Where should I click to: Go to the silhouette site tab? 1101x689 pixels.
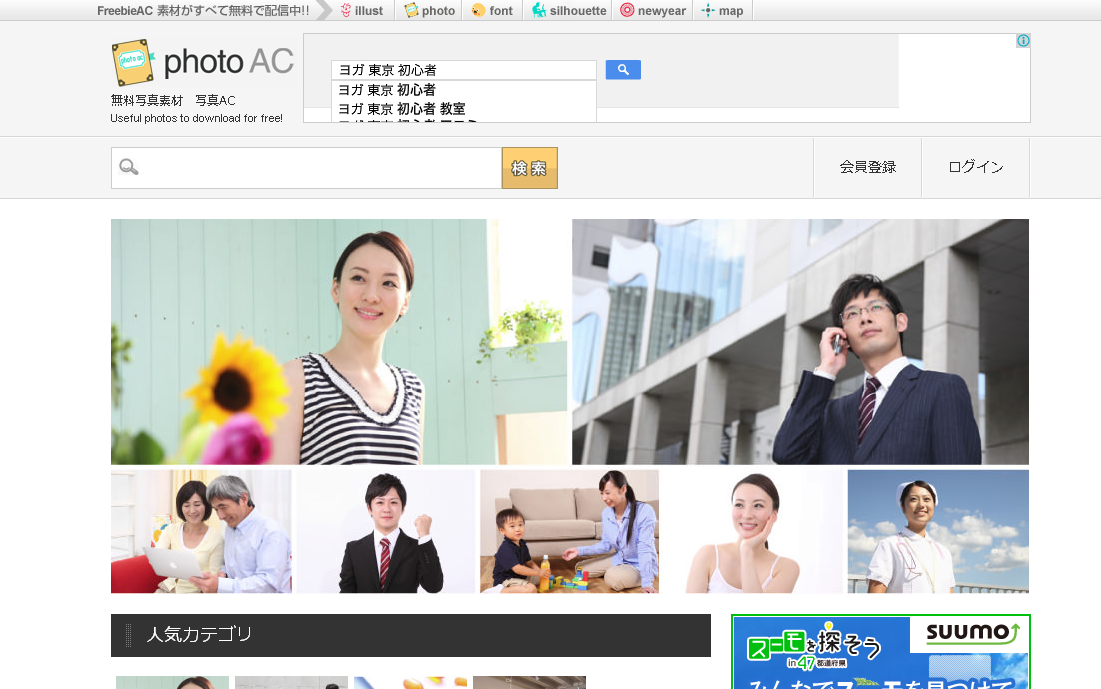pyautogui.click(x=569, y=11)
